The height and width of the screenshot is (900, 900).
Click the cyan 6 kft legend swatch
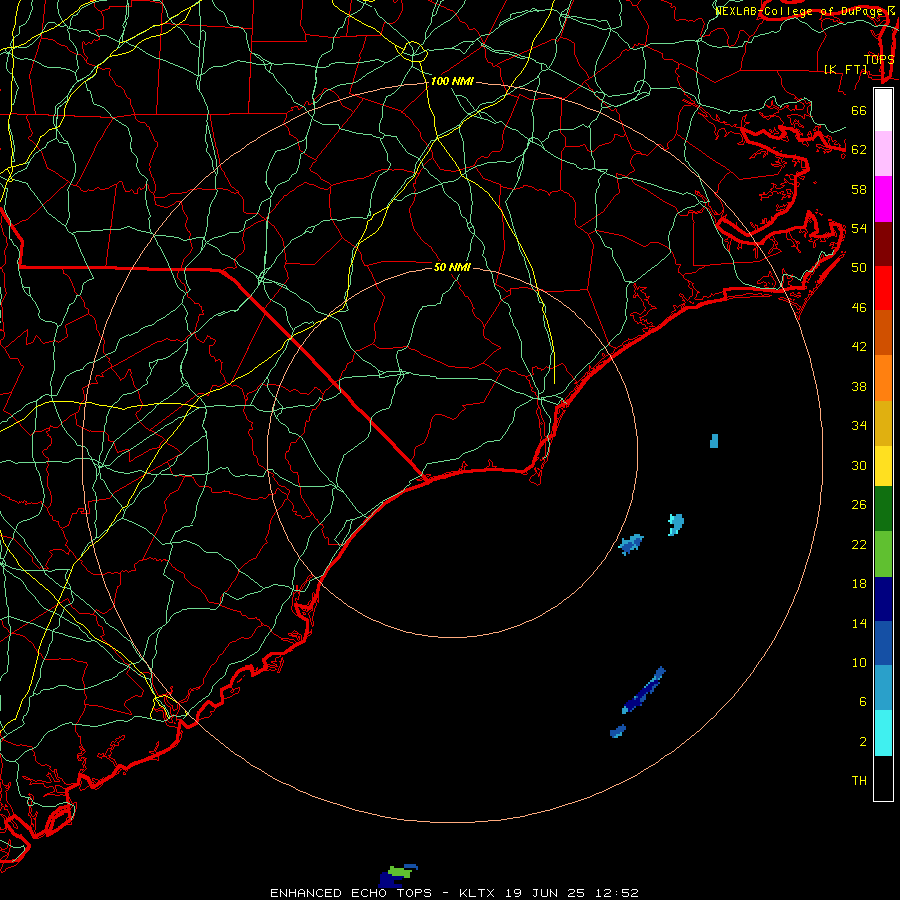883,733
